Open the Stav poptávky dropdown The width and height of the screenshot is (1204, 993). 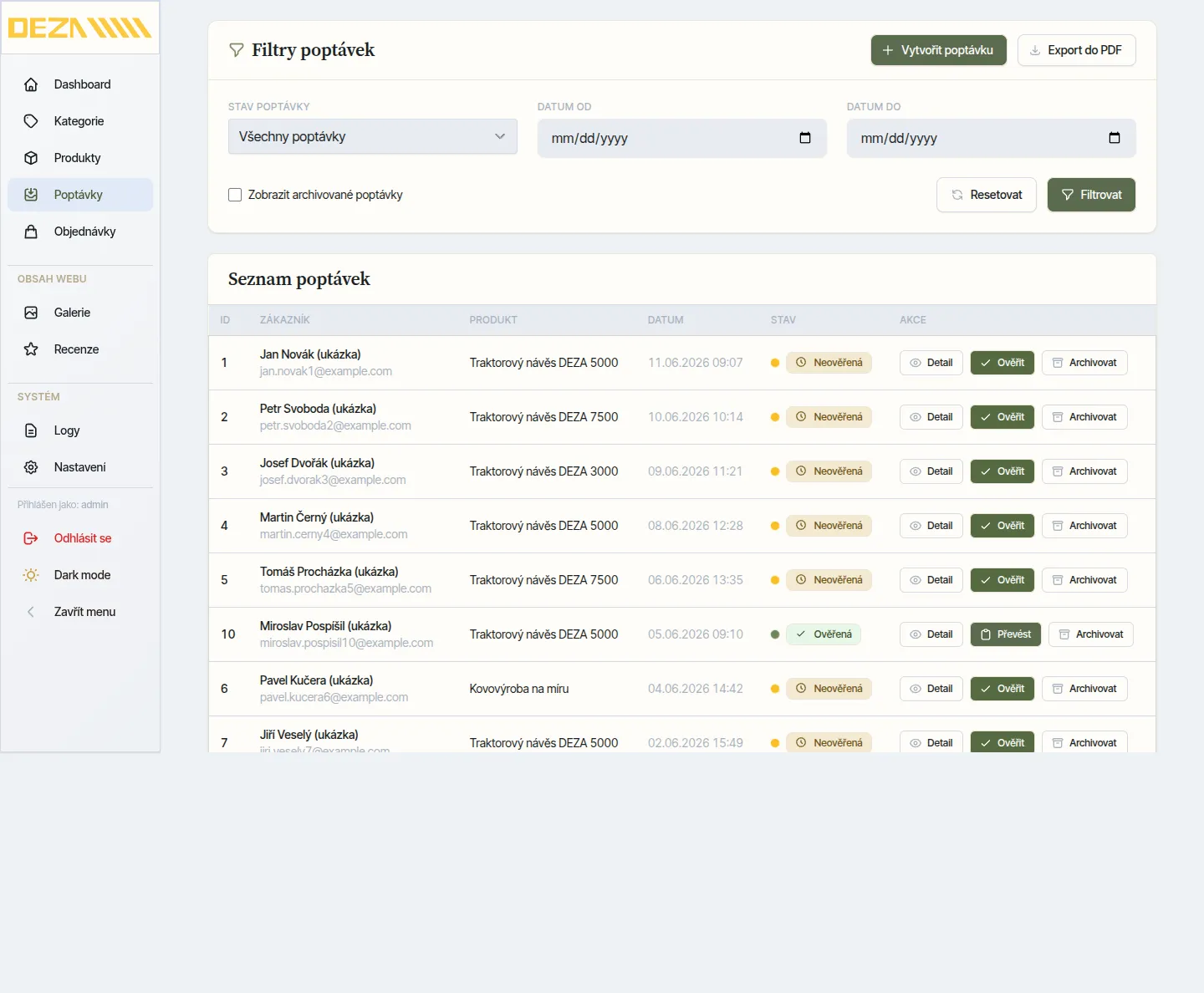coord(373,136)
